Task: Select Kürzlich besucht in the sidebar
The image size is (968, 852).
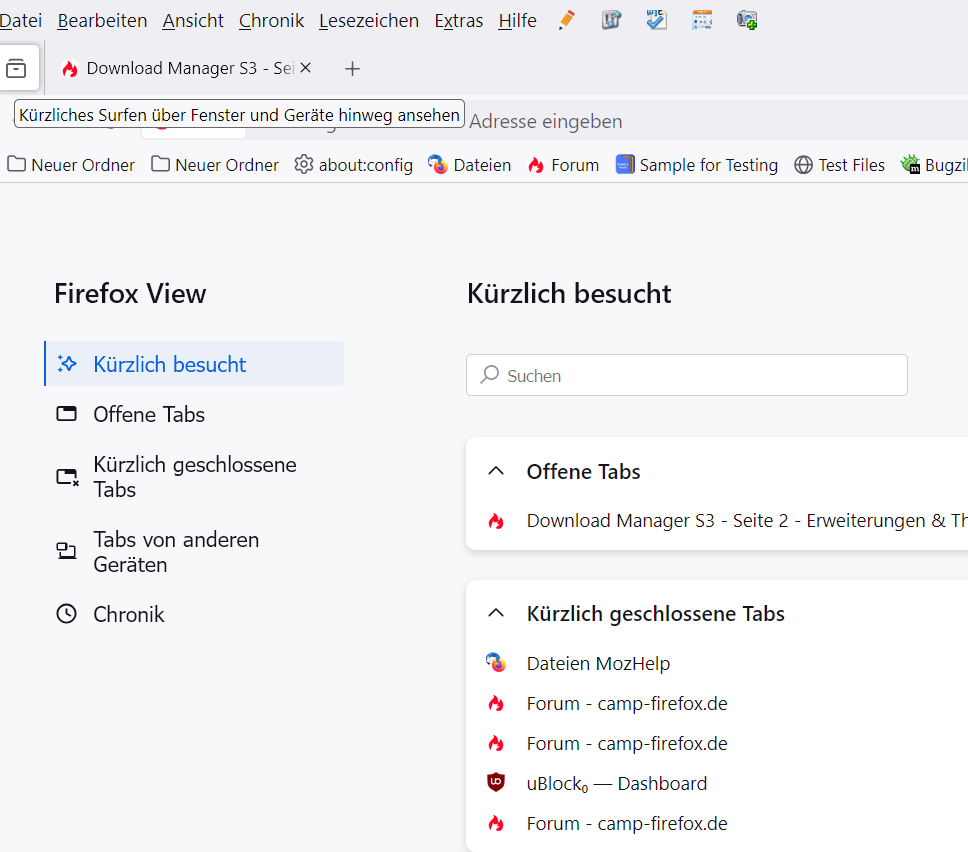Action: tap(194, 364)
